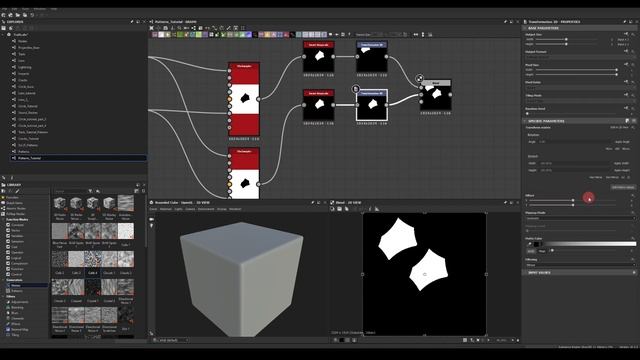The height and width of the screenshot is (360, 640).
Task: Open the Camera menu in 3D View
Action: 190,209
